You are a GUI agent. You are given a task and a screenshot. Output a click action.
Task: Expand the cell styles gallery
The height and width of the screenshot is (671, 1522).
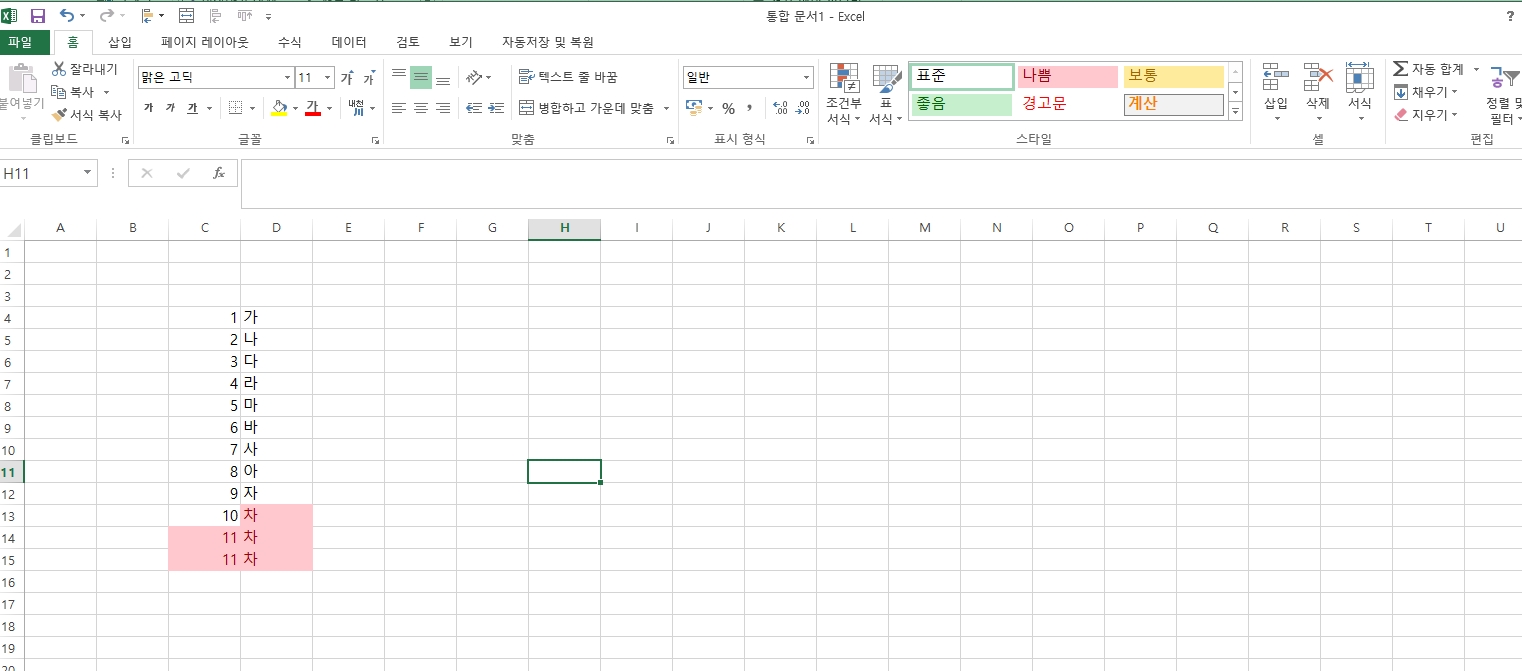click(1235, 112)
